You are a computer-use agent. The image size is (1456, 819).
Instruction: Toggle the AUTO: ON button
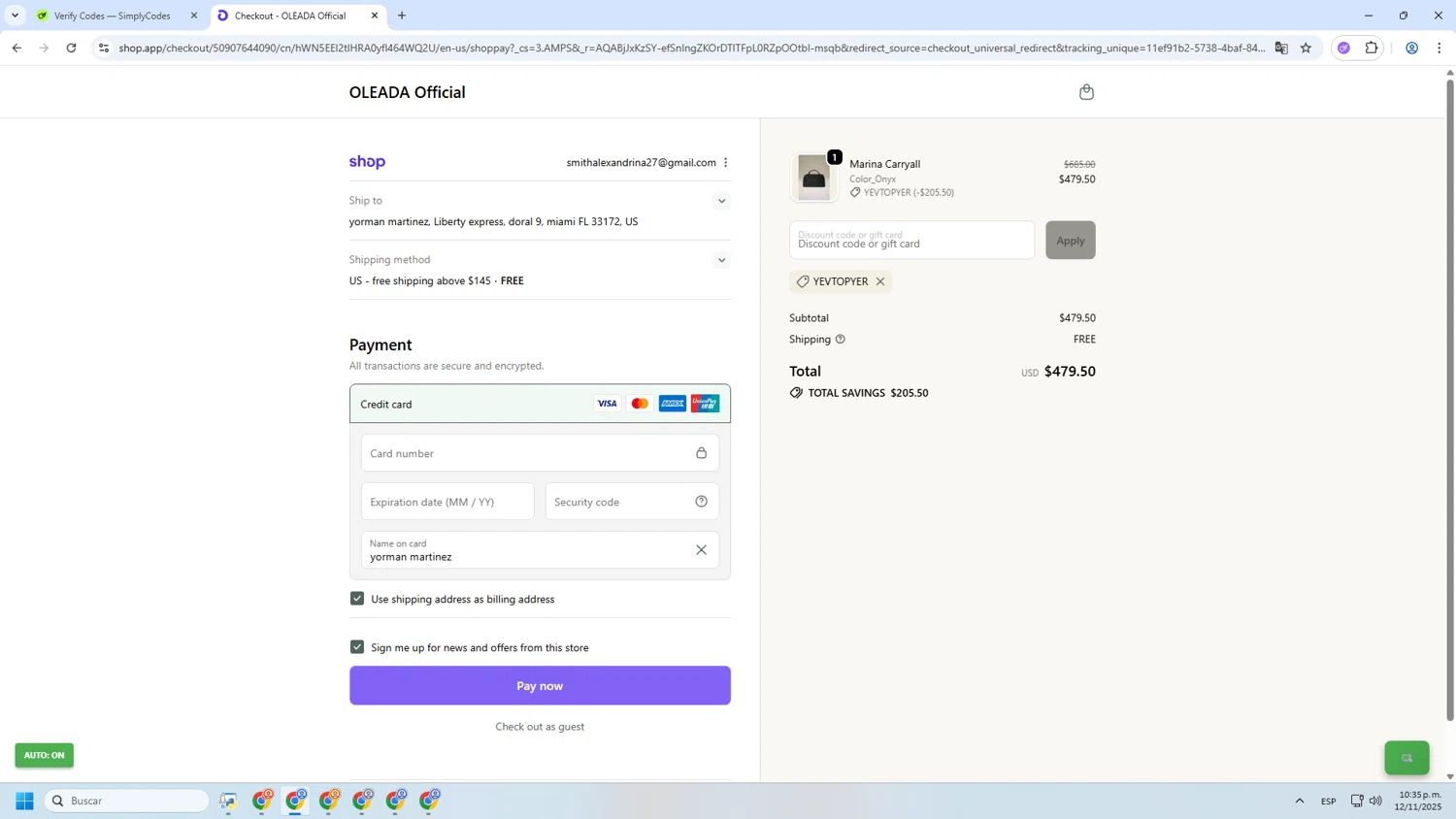coord(45,755)
